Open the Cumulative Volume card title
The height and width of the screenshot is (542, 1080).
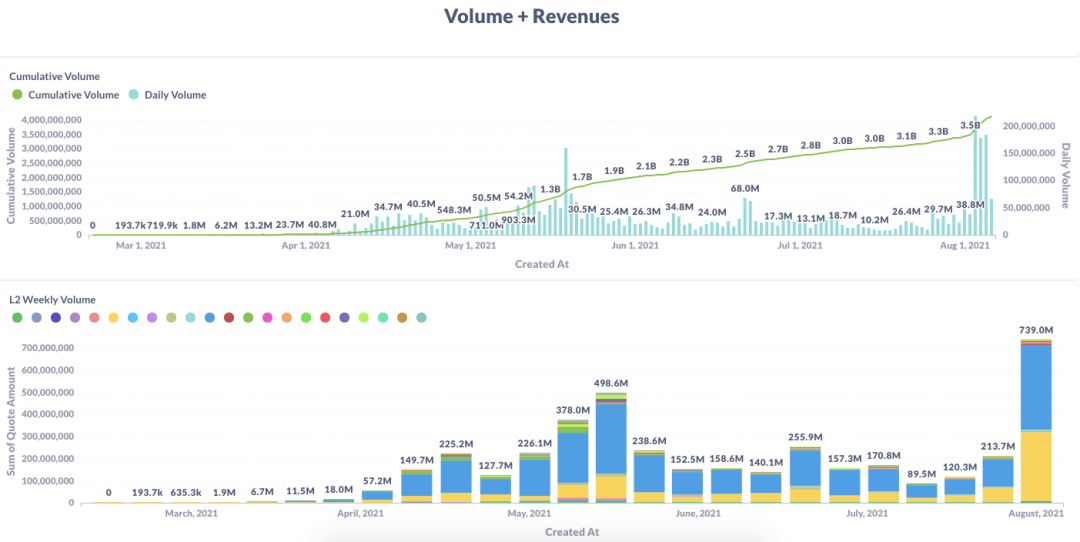pyautogui.click(x=54, y=76)
